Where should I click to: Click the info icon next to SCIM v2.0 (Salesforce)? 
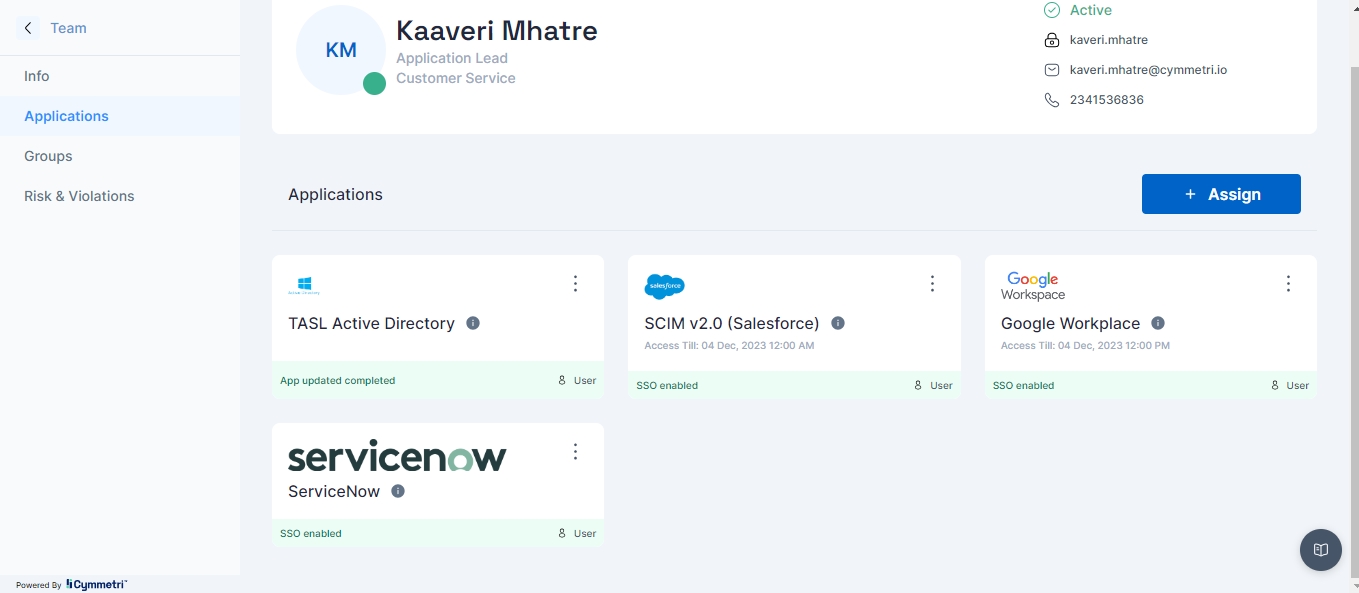838,323
